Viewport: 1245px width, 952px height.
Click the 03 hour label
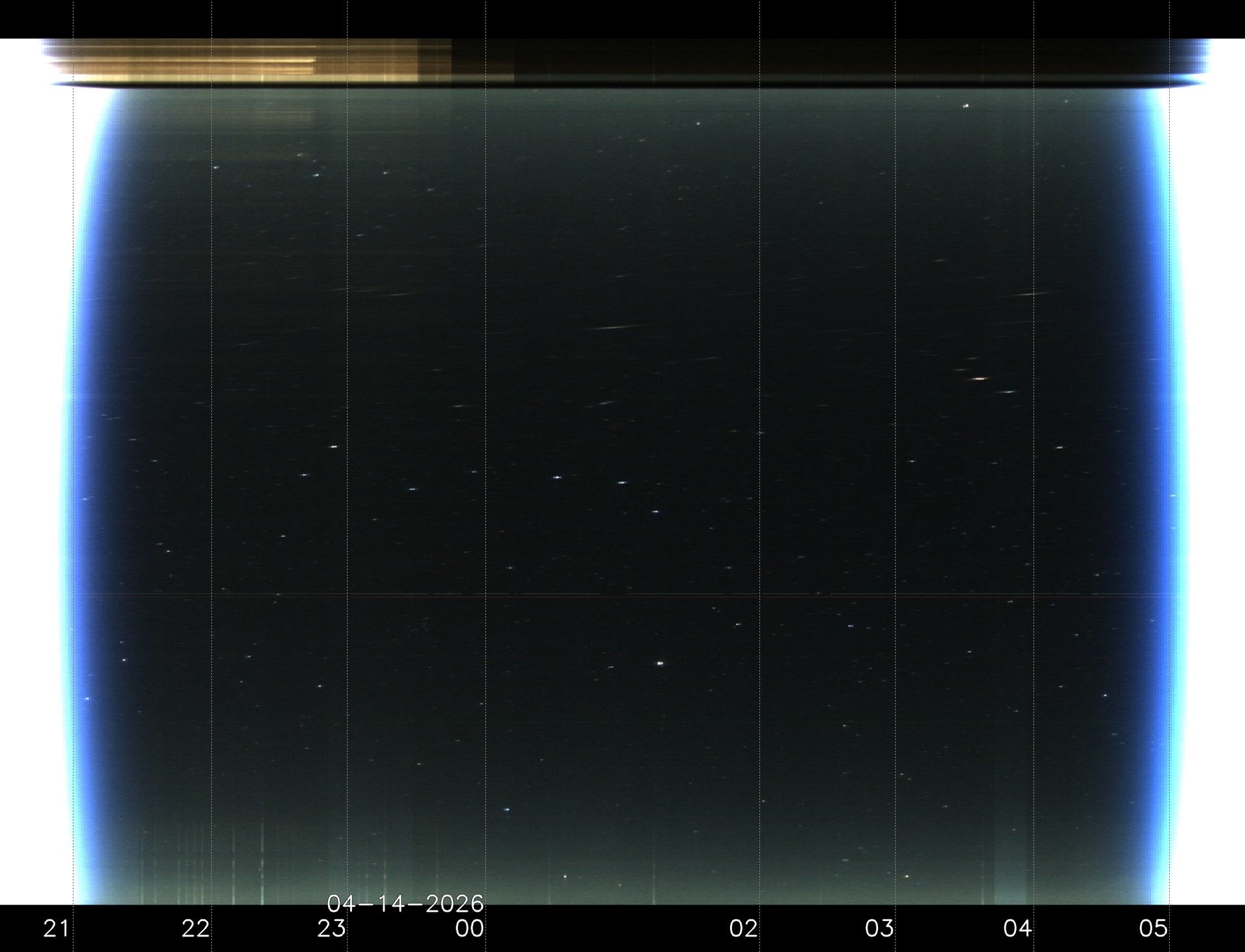(x=879, y=929)
